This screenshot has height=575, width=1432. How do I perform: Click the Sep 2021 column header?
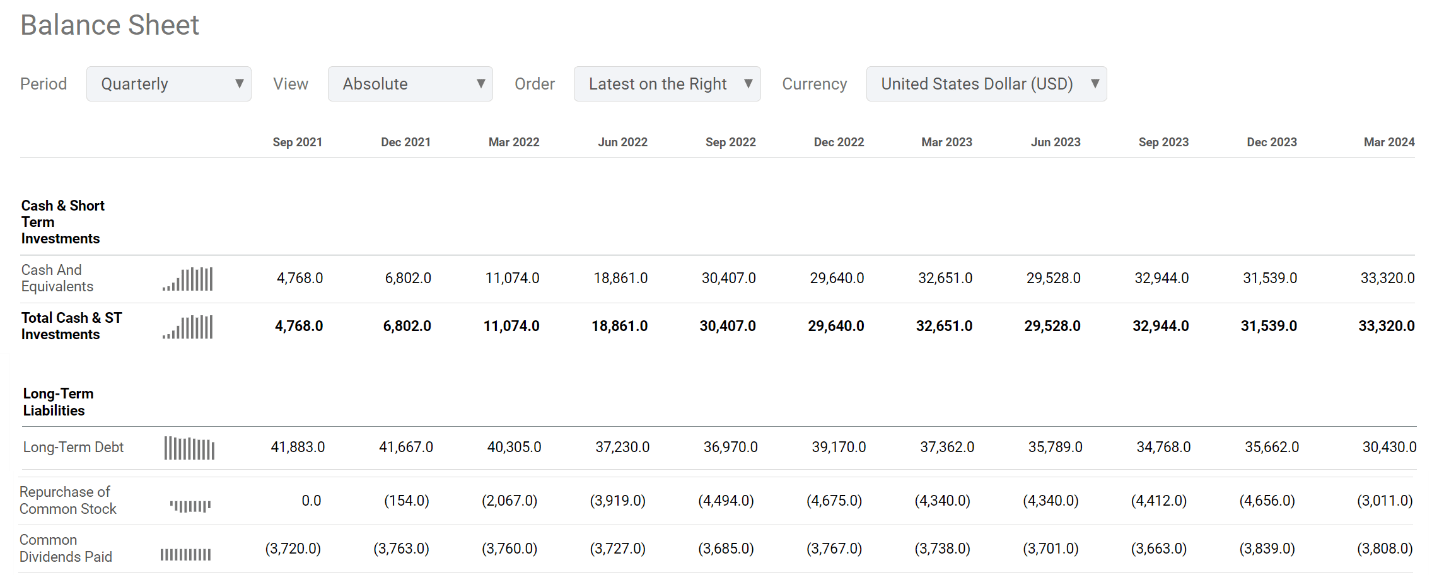click(297, 142)
